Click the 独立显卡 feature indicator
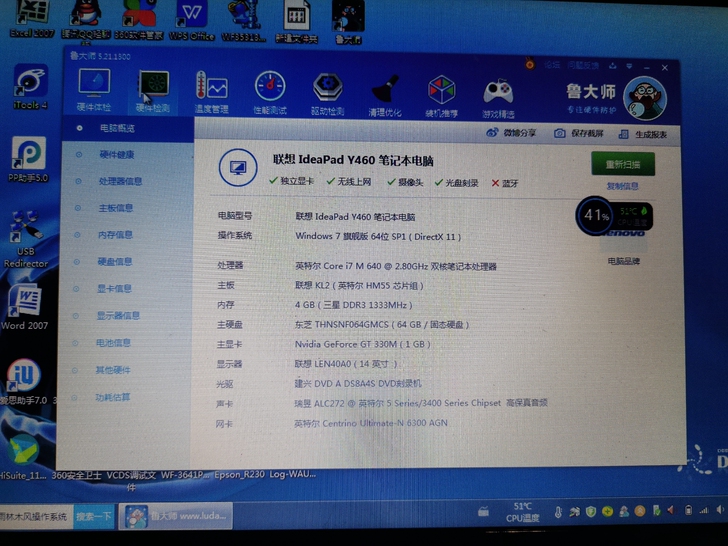Image resolution: width=728 pixels, height=546 pixels. [x=292, y=181]
